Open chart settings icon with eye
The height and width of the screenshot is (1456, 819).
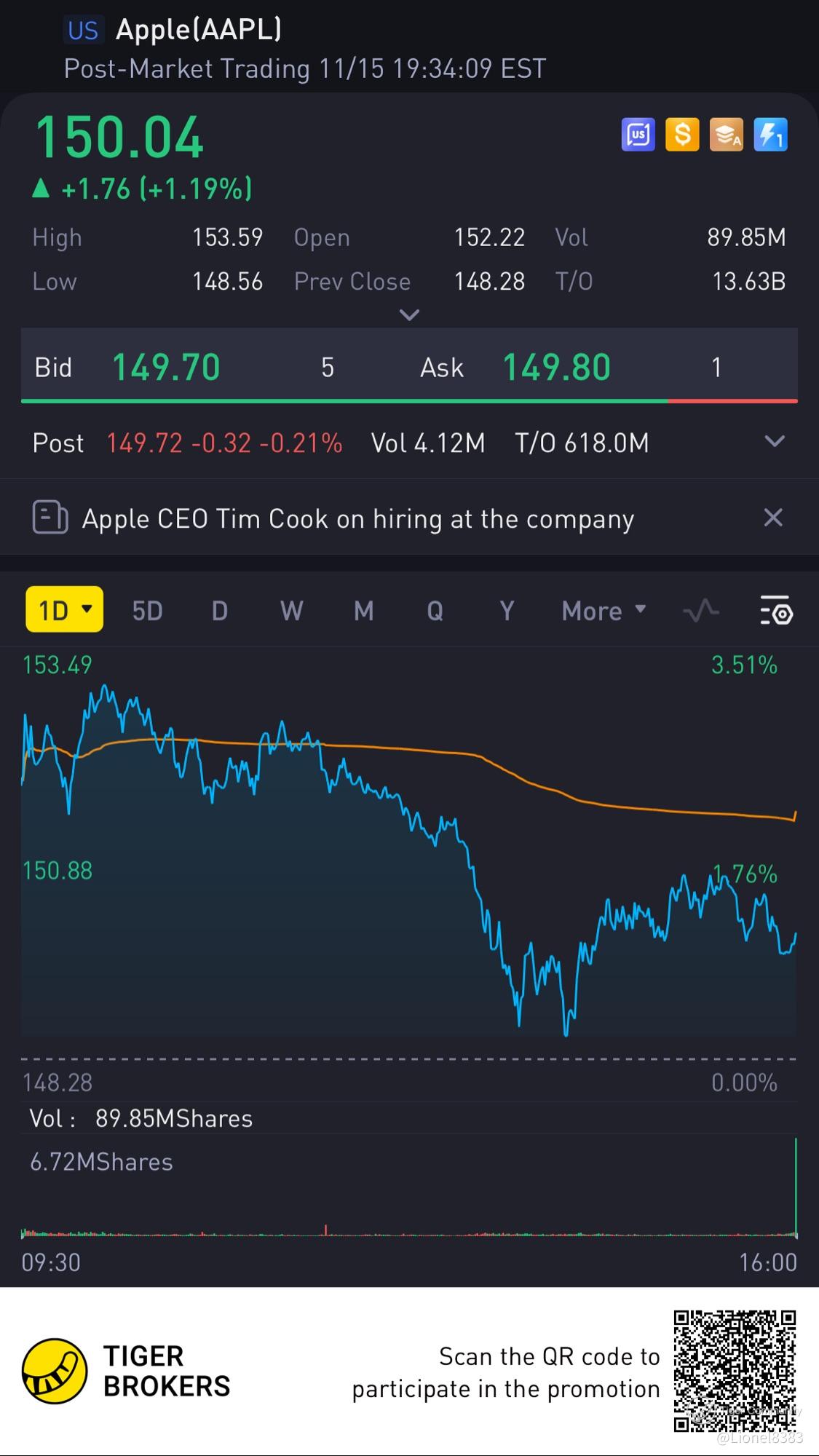point(776,610)
